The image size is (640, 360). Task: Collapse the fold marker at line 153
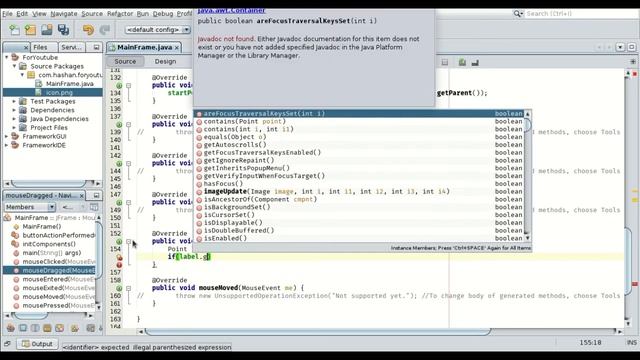point(129,242)
